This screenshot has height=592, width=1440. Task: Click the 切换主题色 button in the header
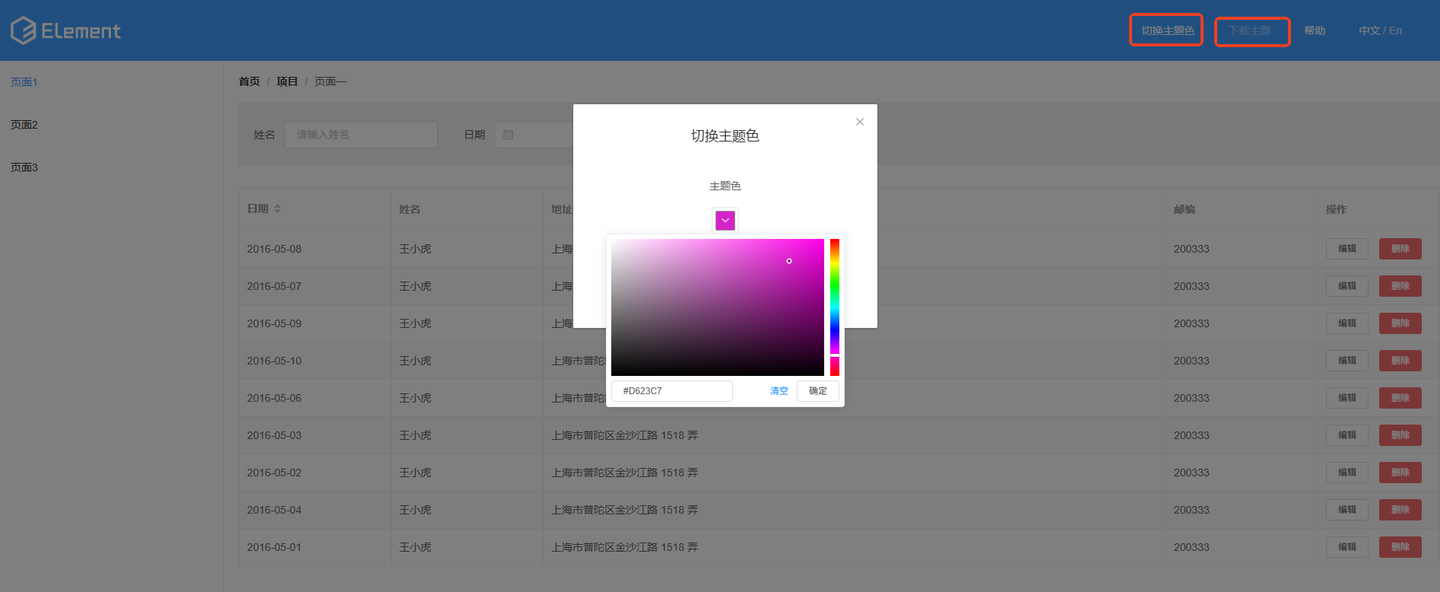(1165, 30)
